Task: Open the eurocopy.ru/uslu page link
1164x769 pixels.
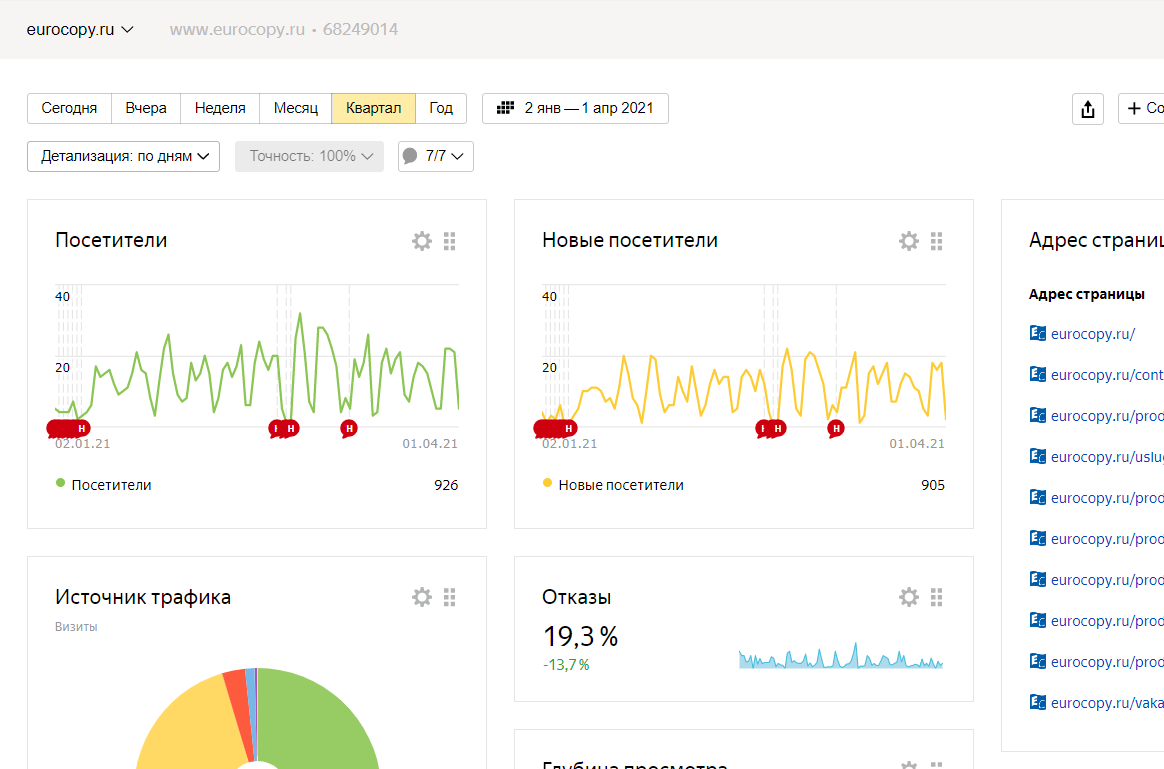Action: coord(1107,457)
